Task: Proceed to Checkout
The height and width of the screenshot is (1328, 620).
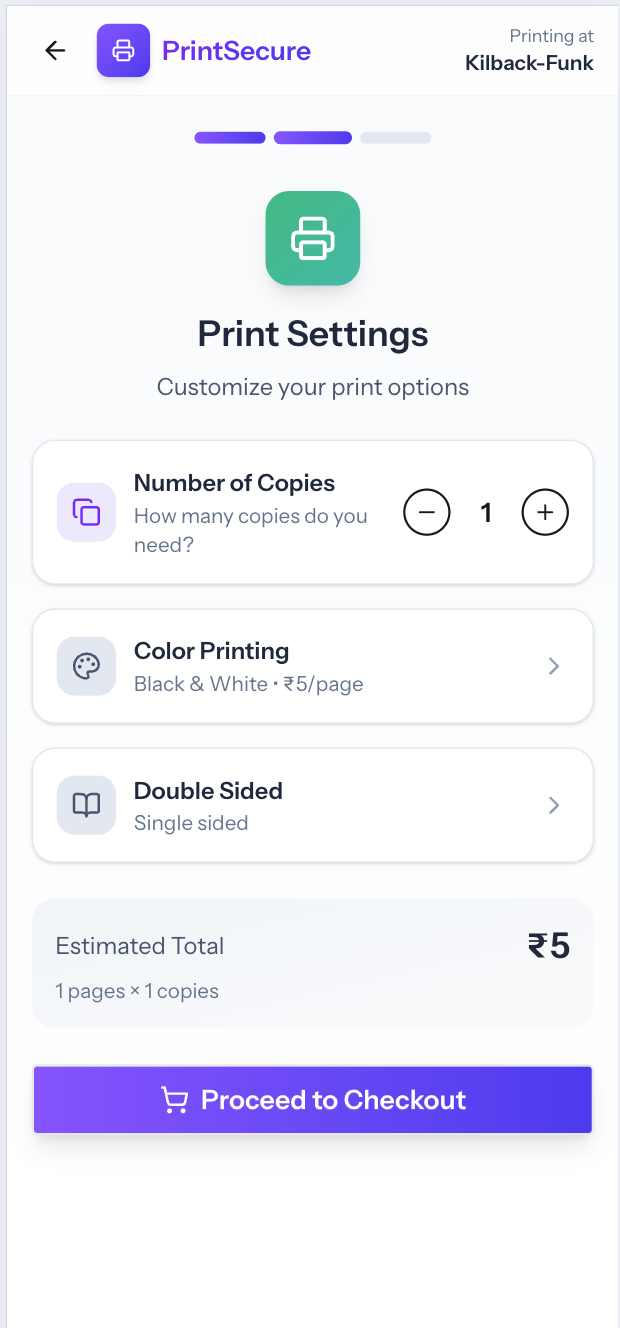Action: [312, 1099]
